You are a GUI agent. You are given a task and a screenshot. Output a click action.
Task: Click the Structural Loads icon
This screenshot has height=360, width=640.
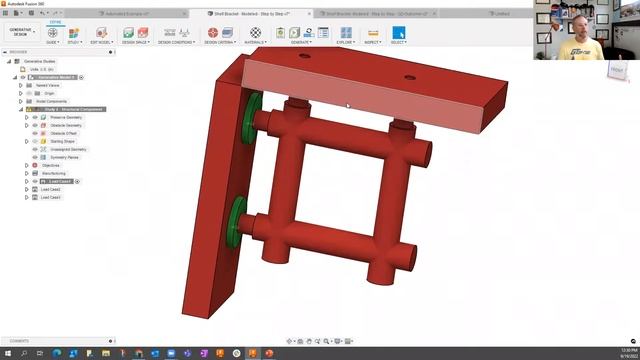click(184, 32)
